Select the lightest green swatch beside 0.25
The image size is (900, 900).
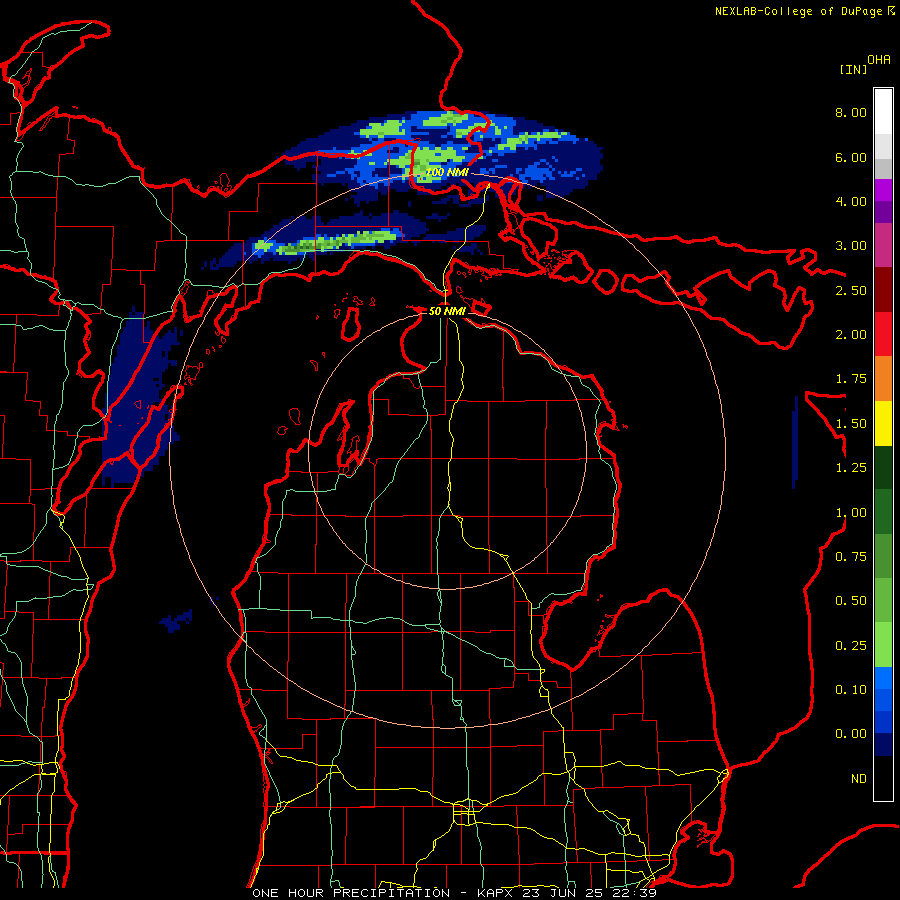[x=883, y=645]
